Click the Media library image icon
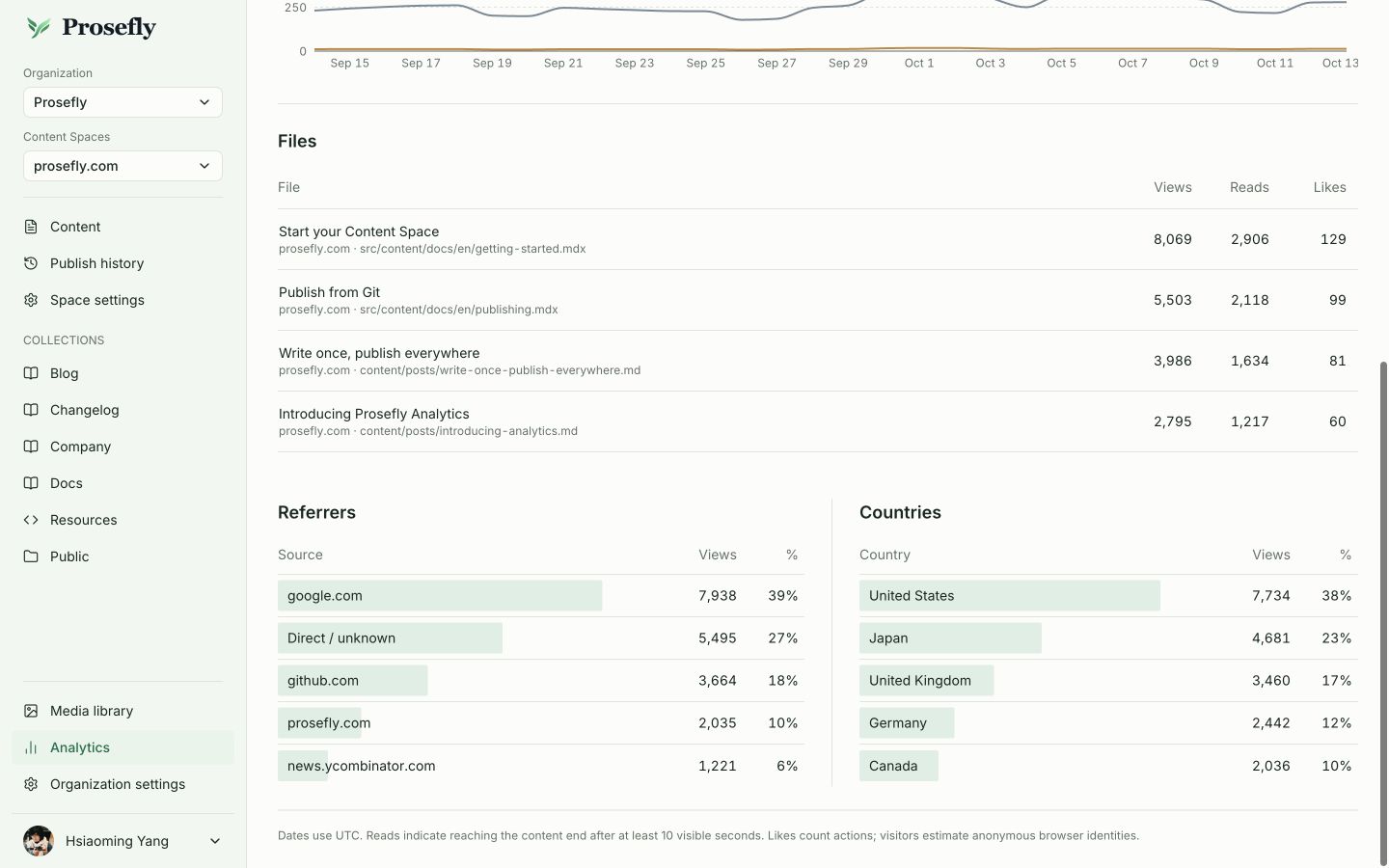 [31, 711]
